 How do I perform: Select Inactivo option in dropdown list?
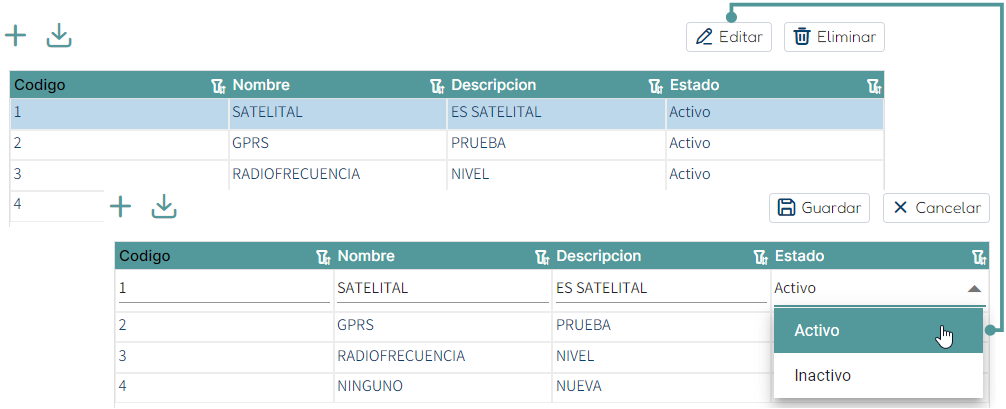click(878, 376)
